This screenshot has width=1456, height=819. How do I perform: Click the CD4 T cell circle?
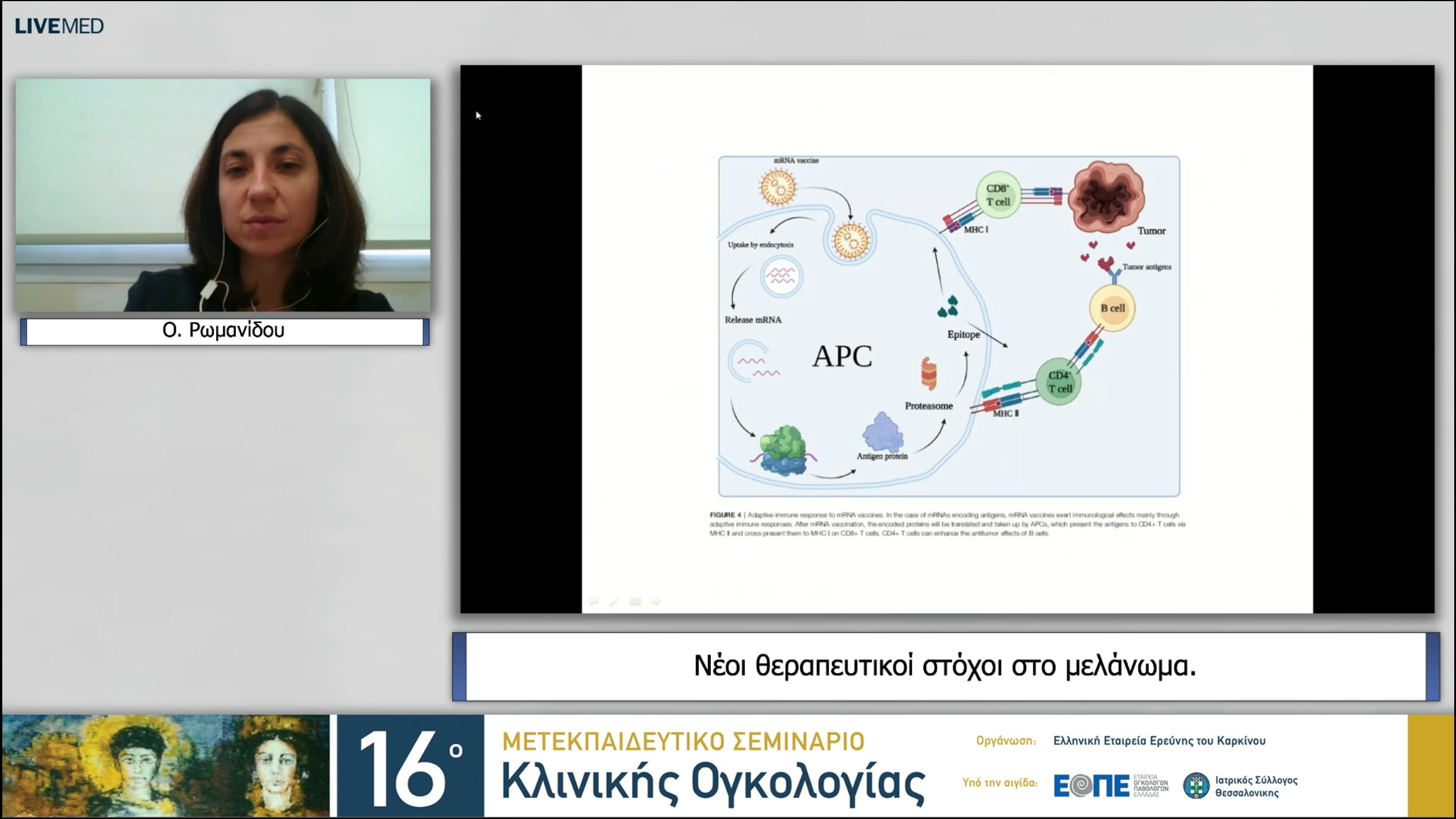click(x=1059, y=382)
